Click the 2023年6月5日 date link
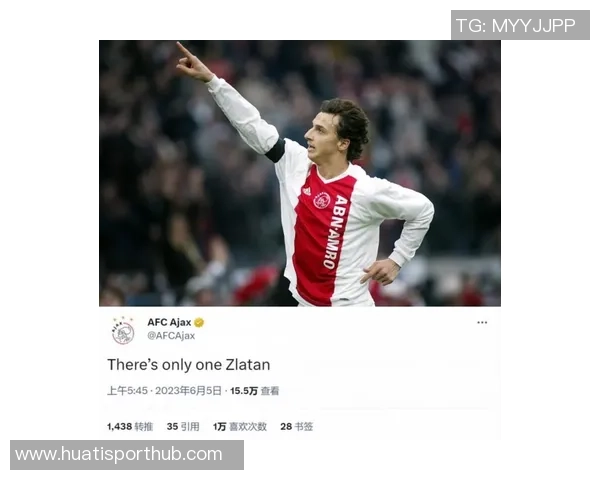Viewport: 600px width, 480px height. point(188,391)
